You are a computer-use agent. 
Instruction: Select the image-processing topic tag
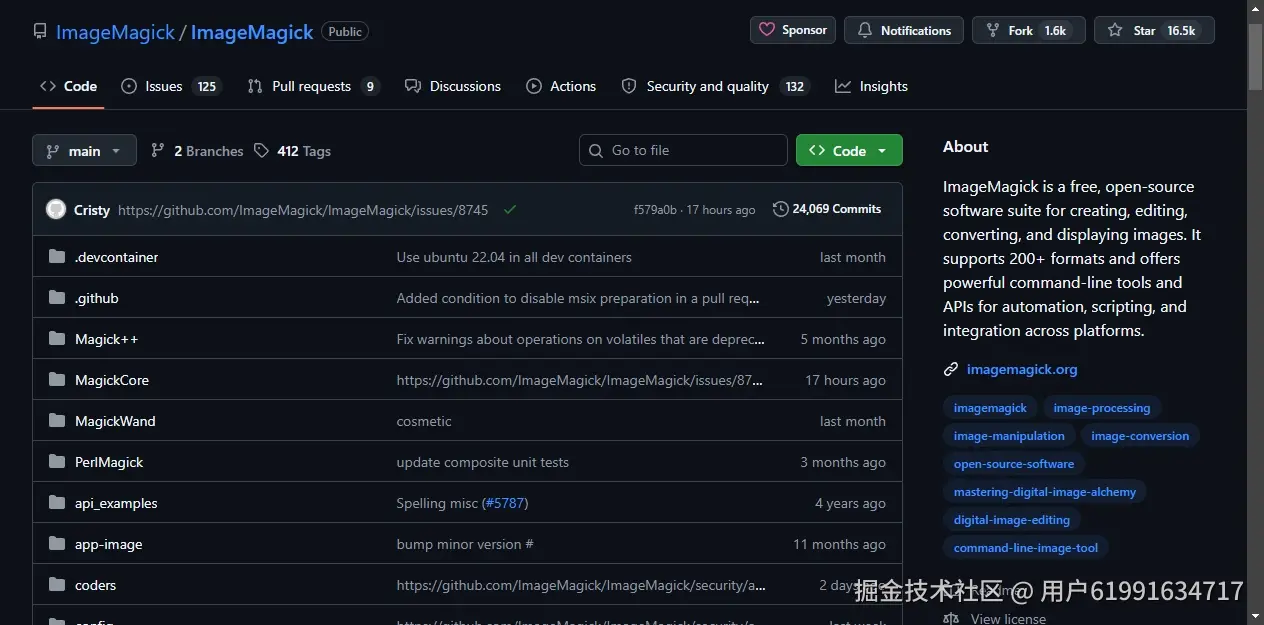(x=1102, y=408)
